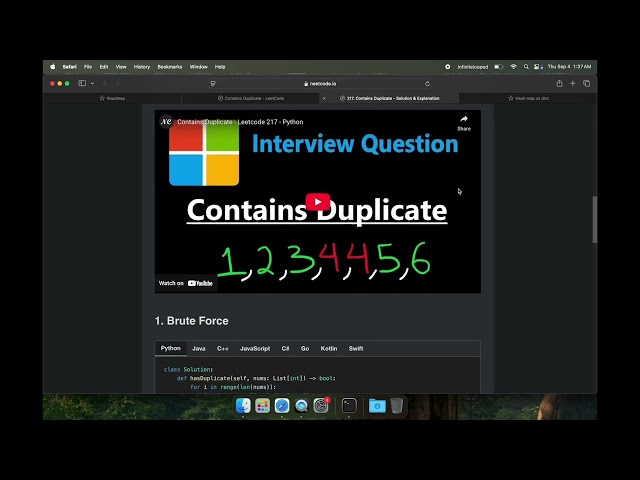Open a new tab with plus icon

pos(573,83)
